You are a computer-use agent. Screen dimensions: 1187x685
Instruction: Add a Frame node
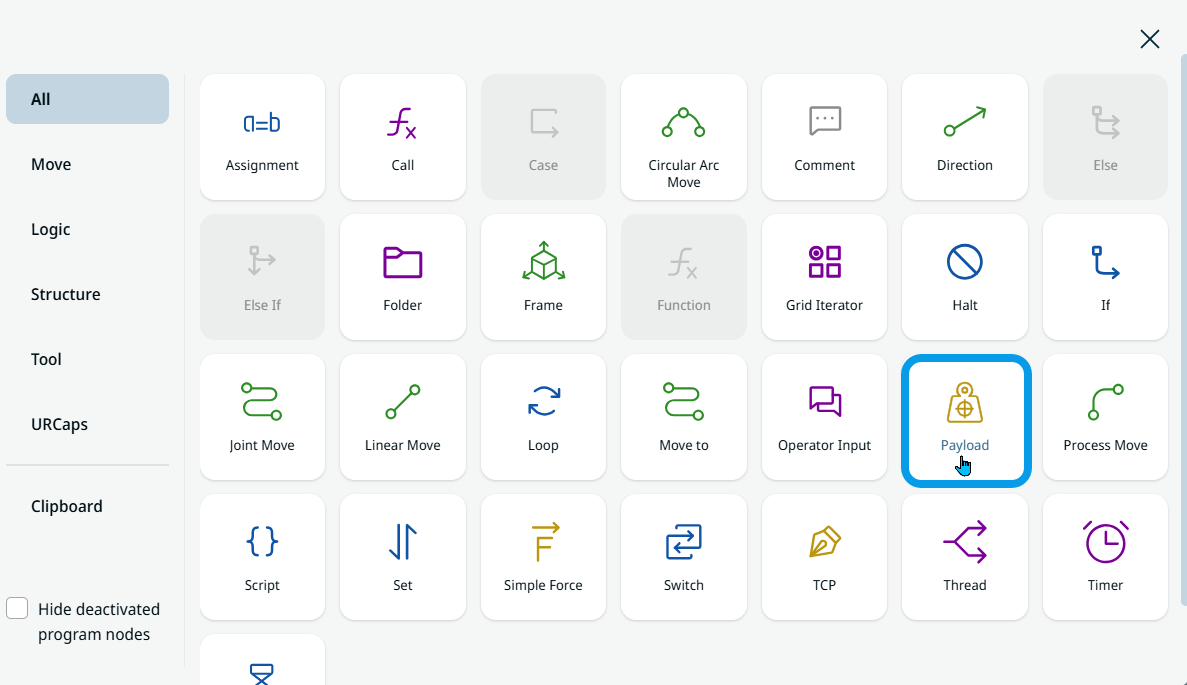[x=543, y=277]
